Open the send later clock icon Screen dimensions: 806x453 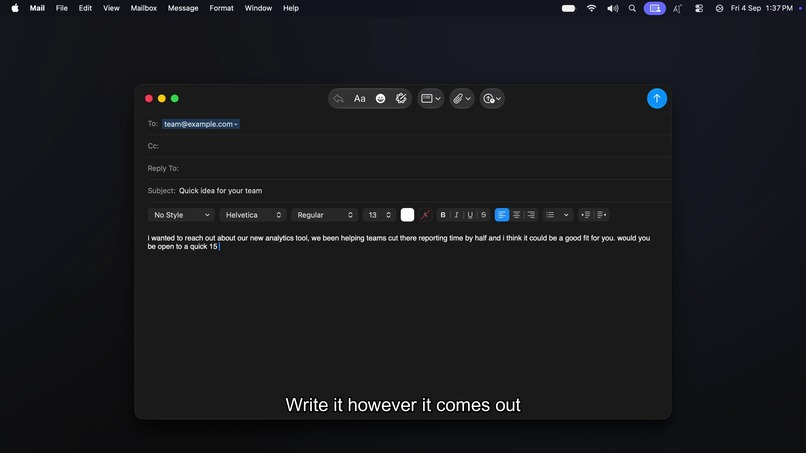coord(489,98)
